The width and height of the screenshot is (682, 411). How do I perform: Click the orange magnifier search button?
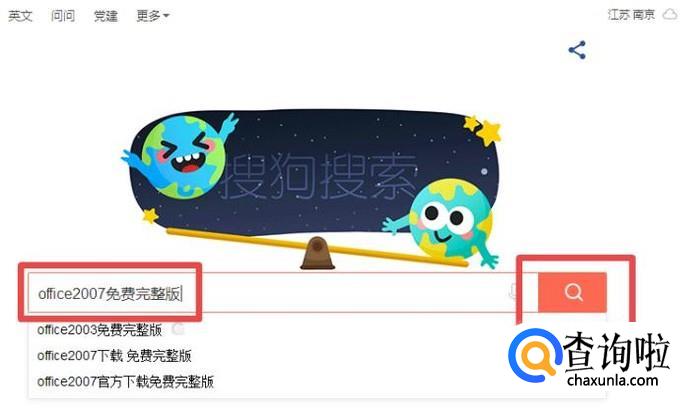click(572, 292)
